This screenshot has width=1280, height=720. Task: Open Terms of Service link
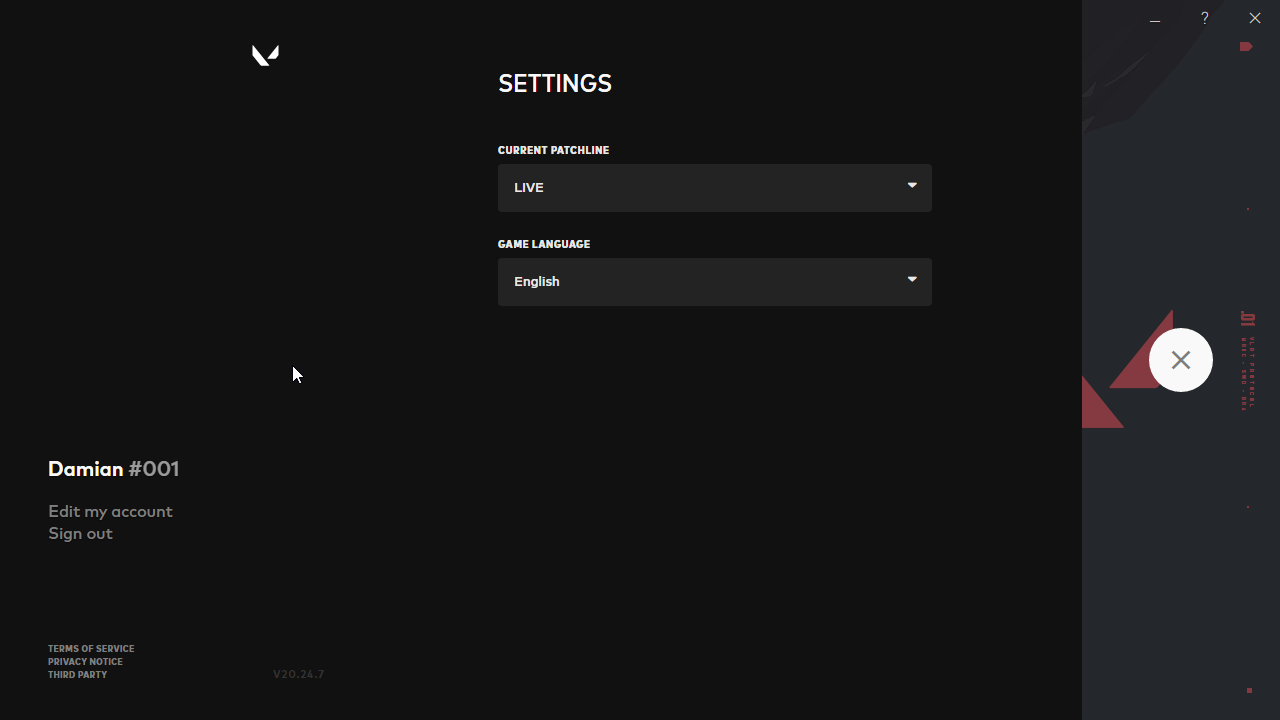click(x=91, y=648)
